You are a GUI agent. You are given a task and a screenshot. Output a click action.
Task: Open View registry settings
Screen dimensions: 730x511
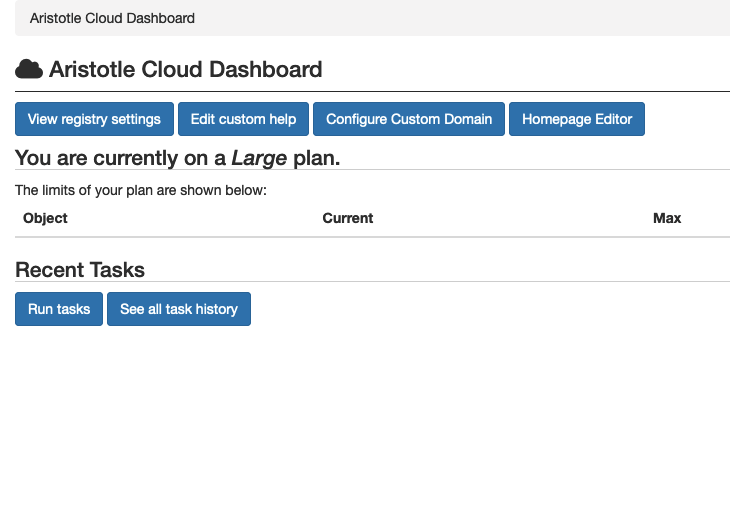[x=94, y=119]
